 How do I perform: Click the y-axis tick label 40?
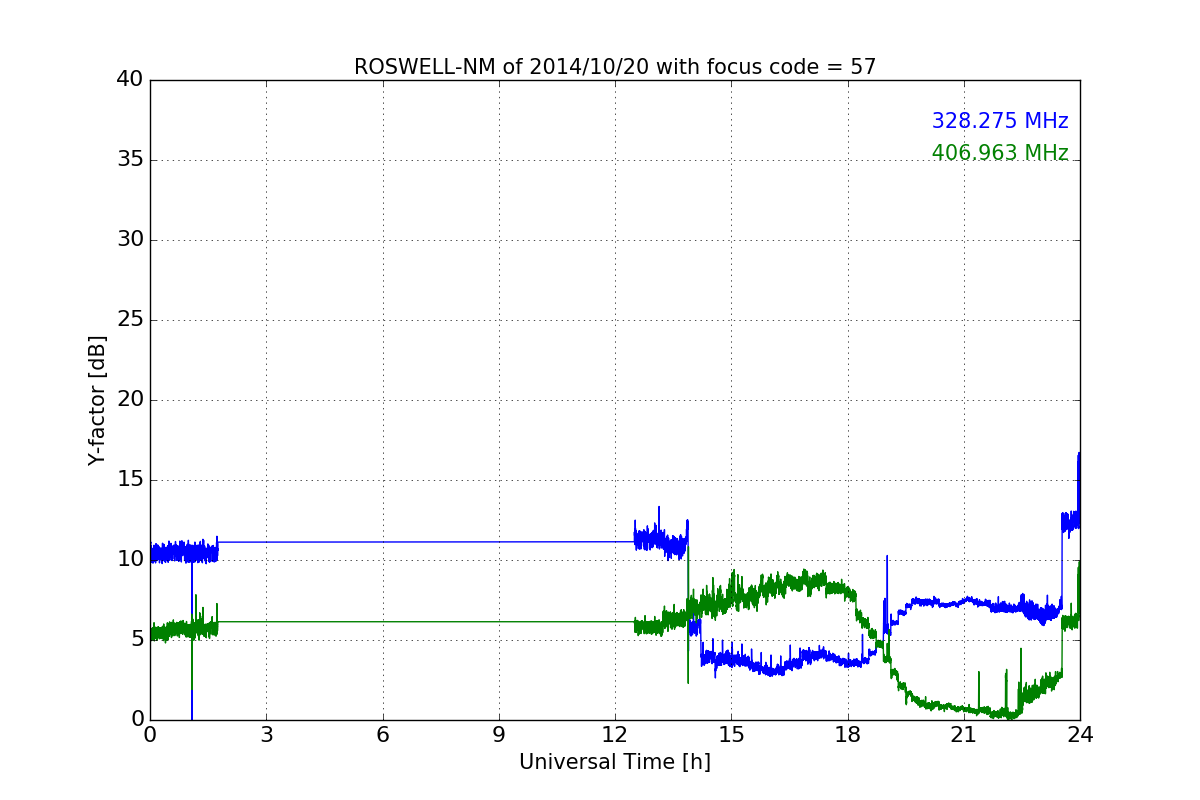point(130,80)
